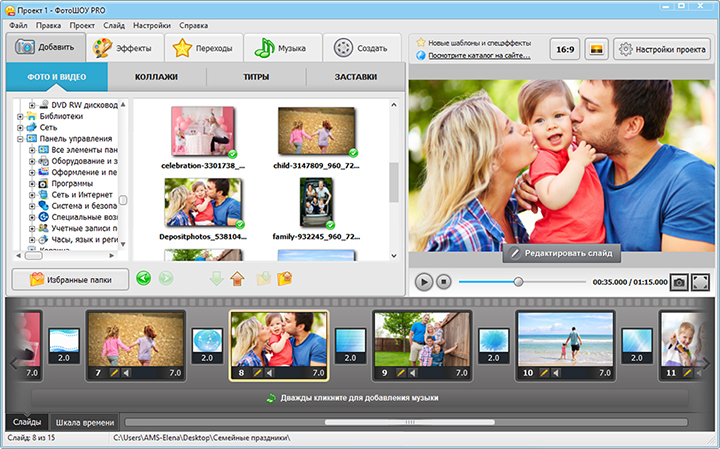Edit slide 8 with pencil icon

point(258,373)
